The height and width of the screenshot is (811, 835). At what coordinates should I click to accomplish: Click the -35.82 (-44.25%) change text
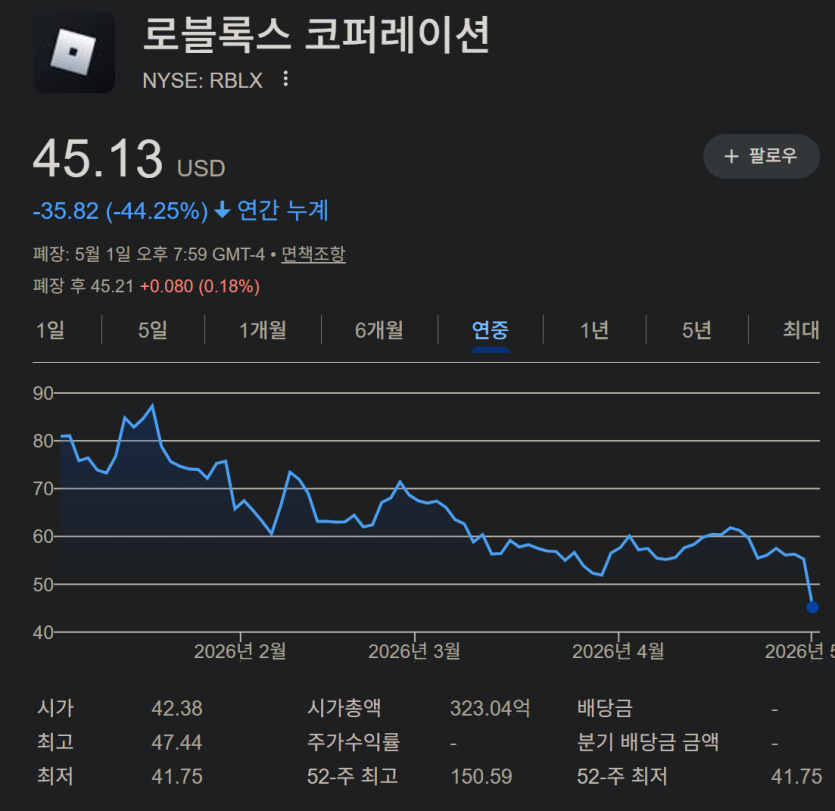120,211
